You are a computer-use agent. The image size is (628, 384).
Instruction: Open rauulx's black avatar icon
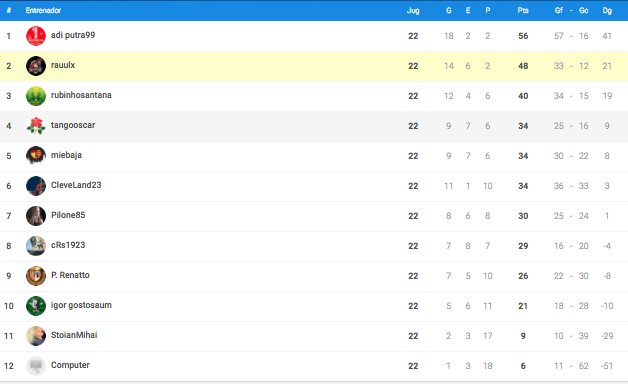(x=36, y=66)
